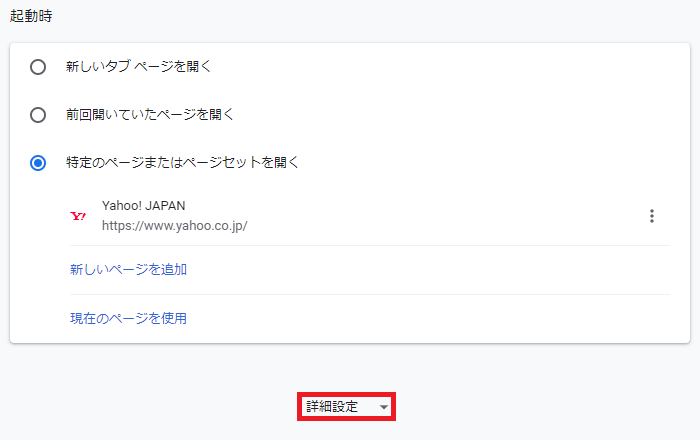Click the 起動時 section heading
This screenshot has height=440, width=700.
pyautogui.click(x=31, y=16)
